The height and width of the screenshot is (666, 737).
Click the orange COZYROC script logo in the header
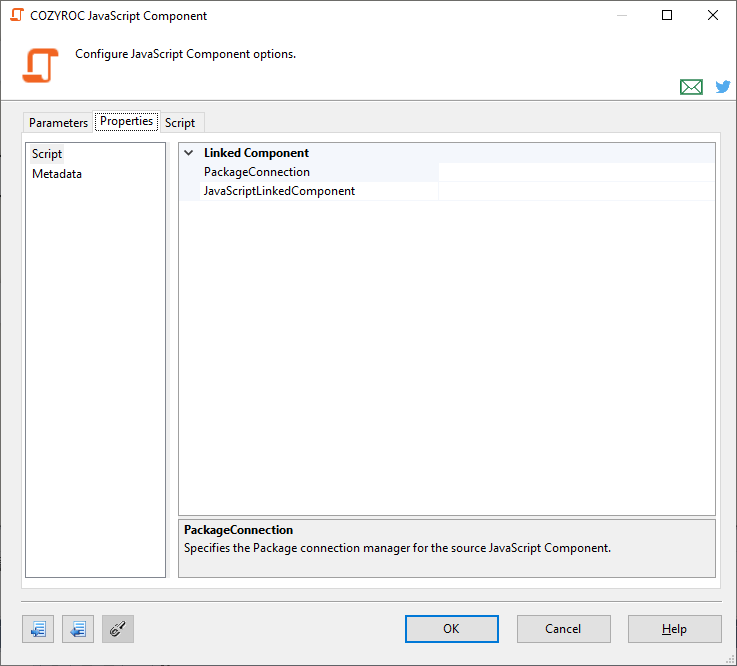tap(40, 65)
